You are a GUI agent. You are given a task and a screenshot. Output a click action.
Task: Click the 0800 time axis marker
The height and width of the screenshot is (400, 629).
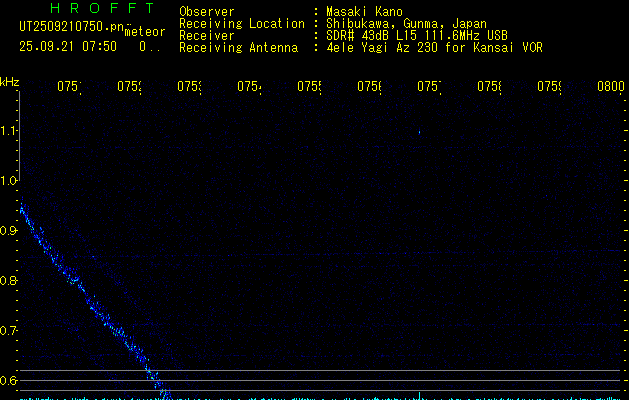coord(610,87)
